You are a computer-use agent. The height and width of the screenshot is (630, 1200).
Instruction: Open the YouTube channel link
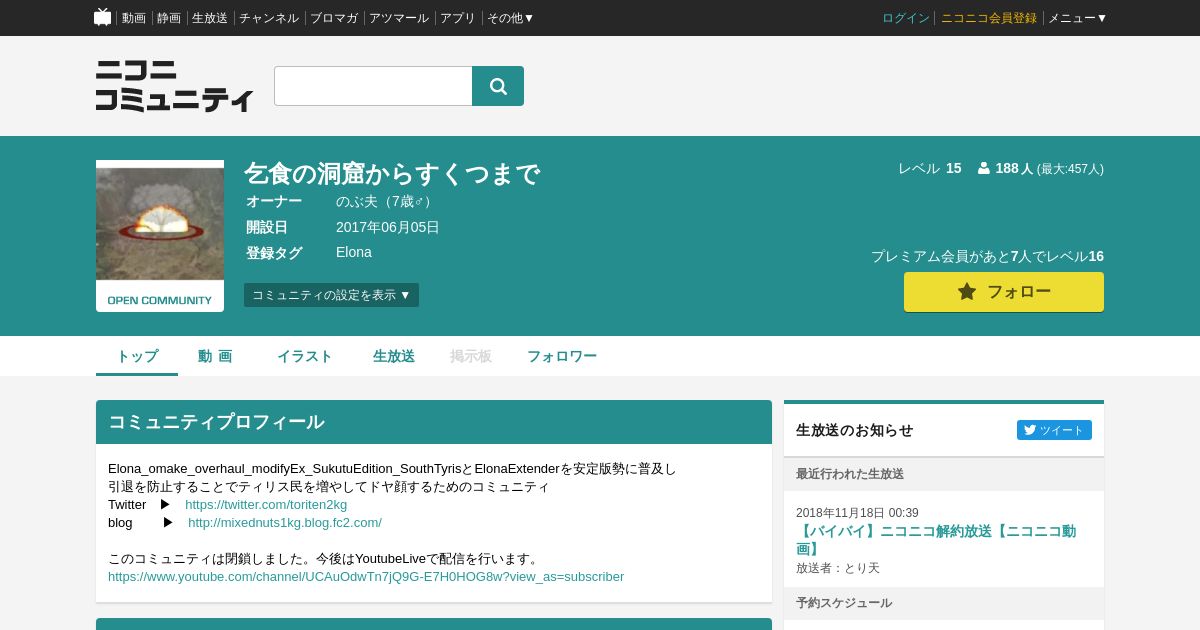coord(366,577)
